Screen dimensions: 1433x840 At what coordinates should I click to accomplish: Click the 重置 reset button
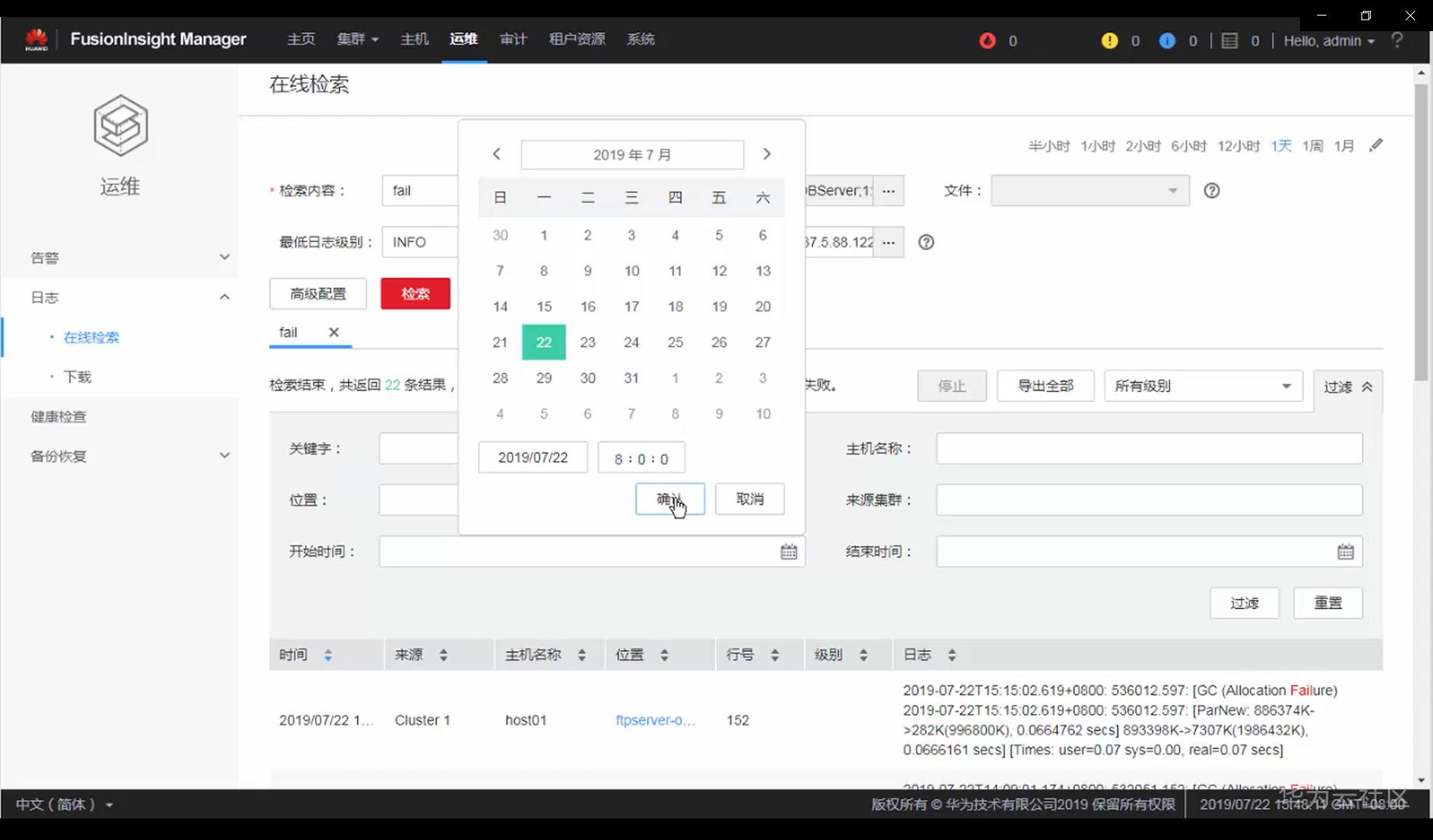click(x=1328, y=603)
